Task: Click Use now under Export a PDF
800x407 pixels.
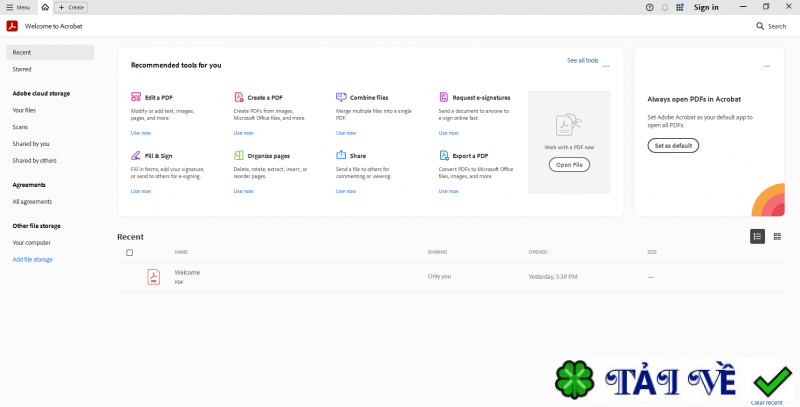Action: [448, 191]
